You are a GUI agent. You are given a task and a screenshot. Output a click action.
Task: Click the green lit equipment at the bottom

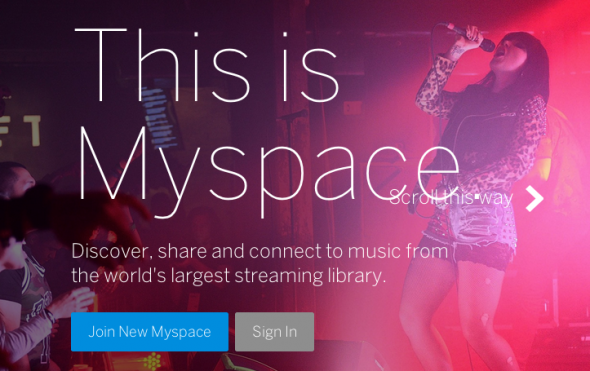[x=152, y=361]
